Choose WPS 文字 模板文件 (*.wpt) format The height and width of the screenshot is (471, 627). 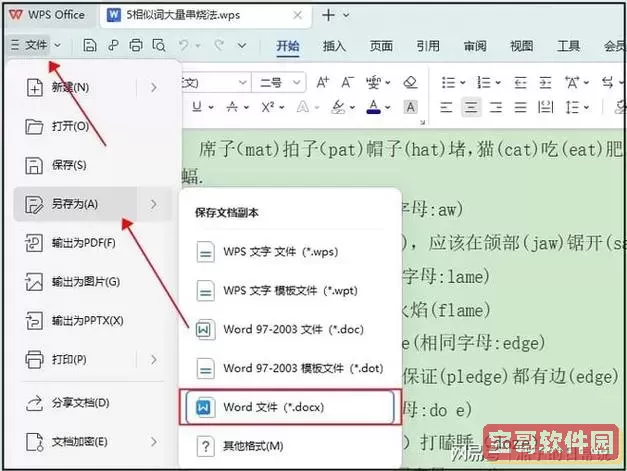coord(290,291)
